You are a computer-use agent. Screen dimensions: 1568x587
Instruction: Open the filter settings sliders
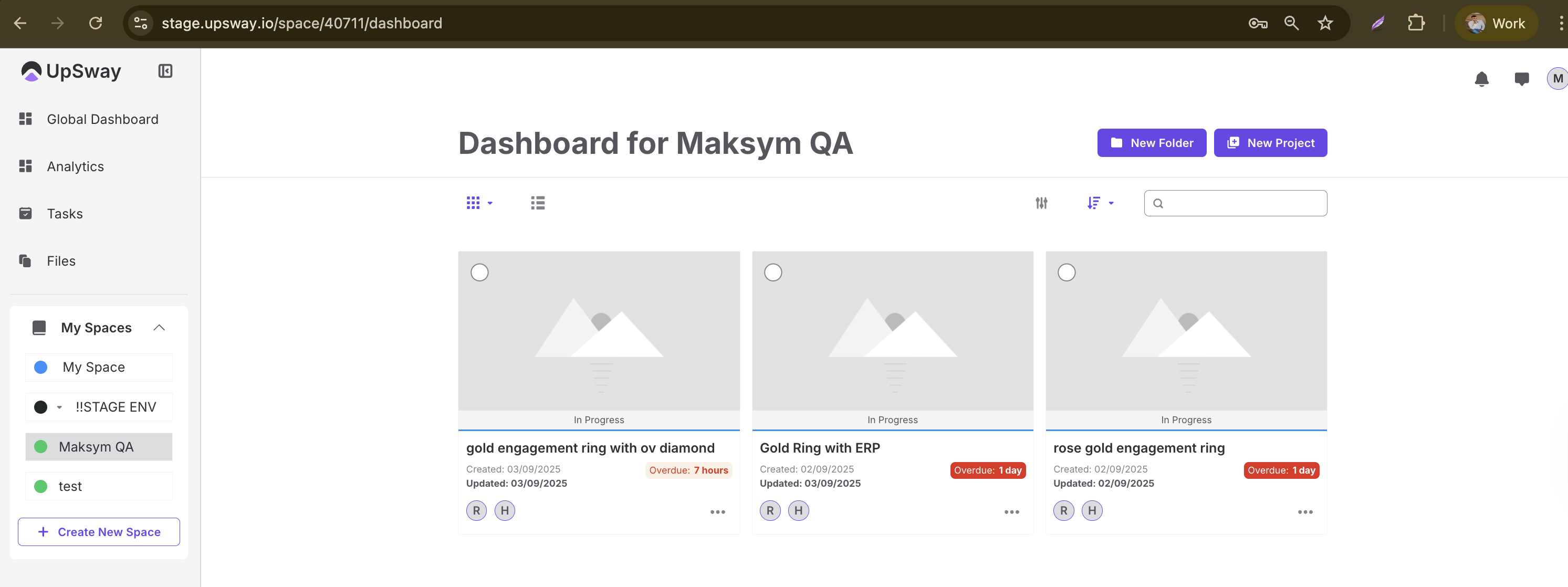1041,203
